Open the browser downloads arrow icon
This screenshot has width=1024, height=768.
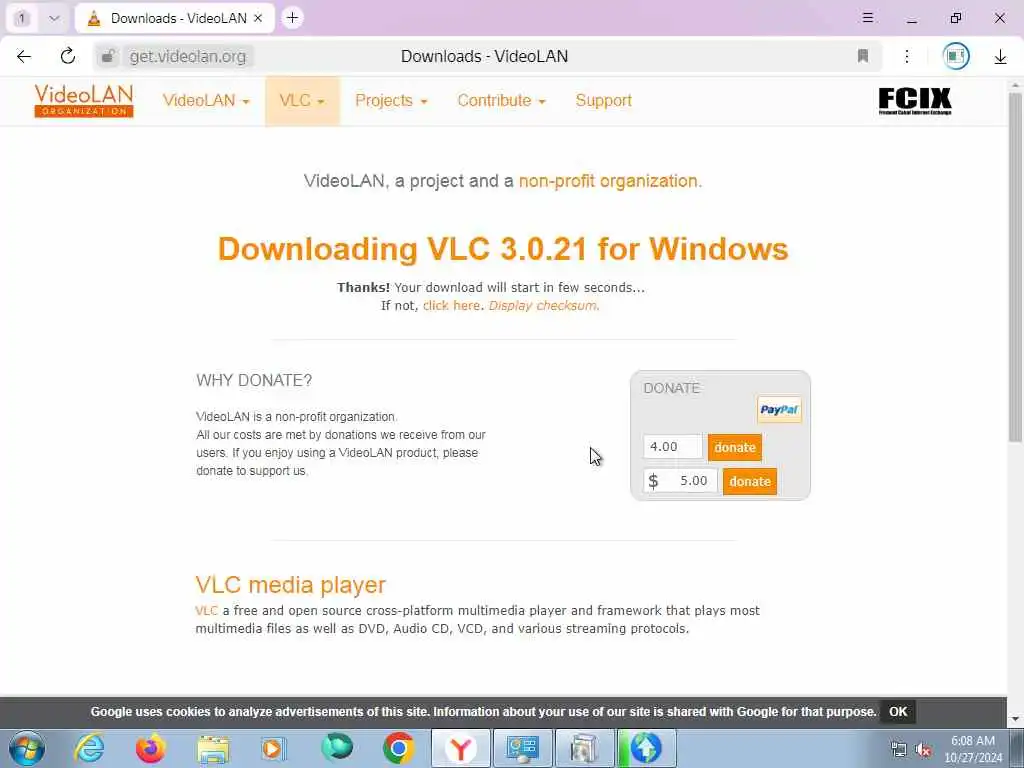[x=1000, y=57]
